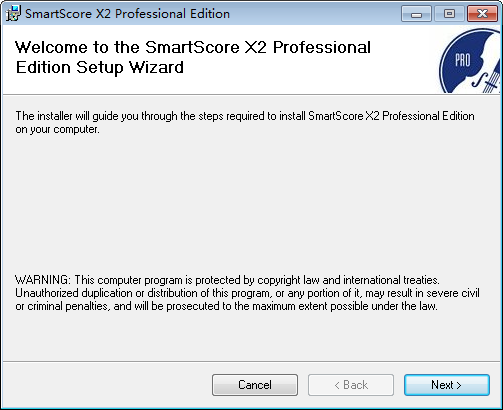Viewport: 503px width, 410px height.
Task: Click the on your computer text line
Action: [57, 129]
